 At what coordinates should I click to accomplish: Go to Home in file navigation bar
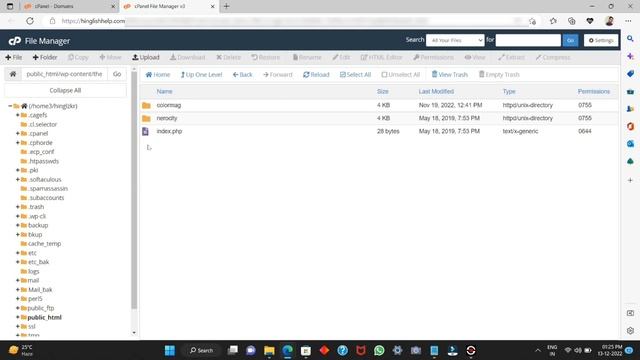click(158, 75)
